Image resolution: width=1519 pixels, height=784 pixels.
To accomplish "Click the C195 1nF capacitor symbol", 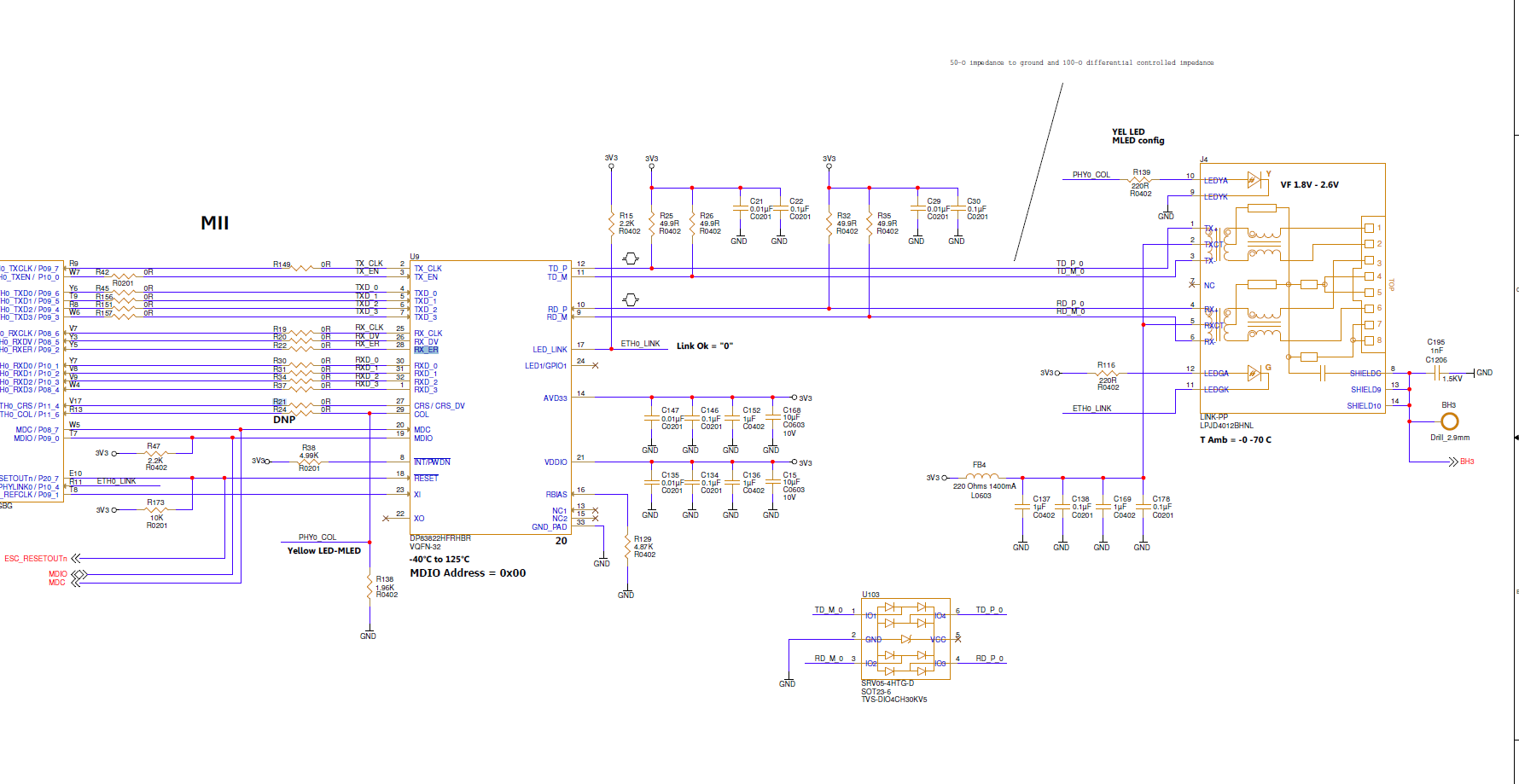I will point(1437,373).
